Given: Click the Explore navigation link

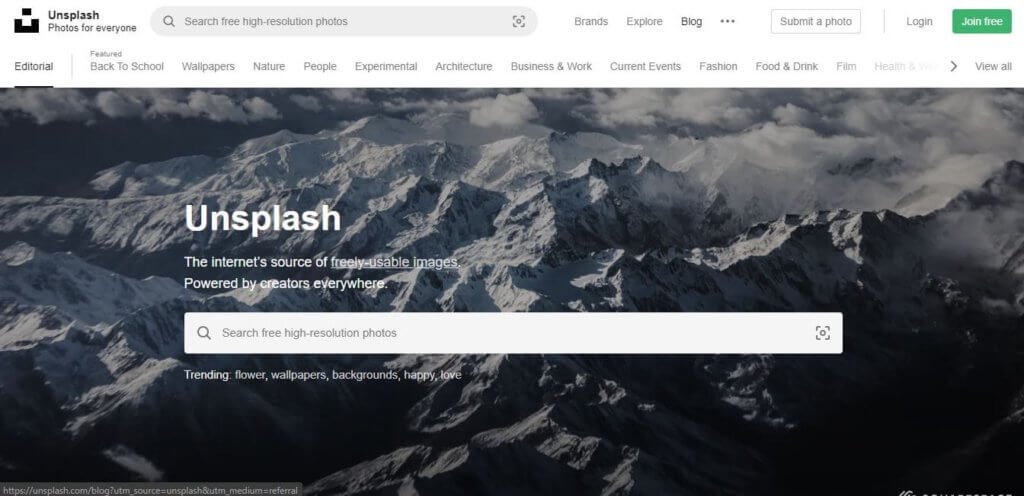Looking at the screenshot, I should [x=644, y=21].
